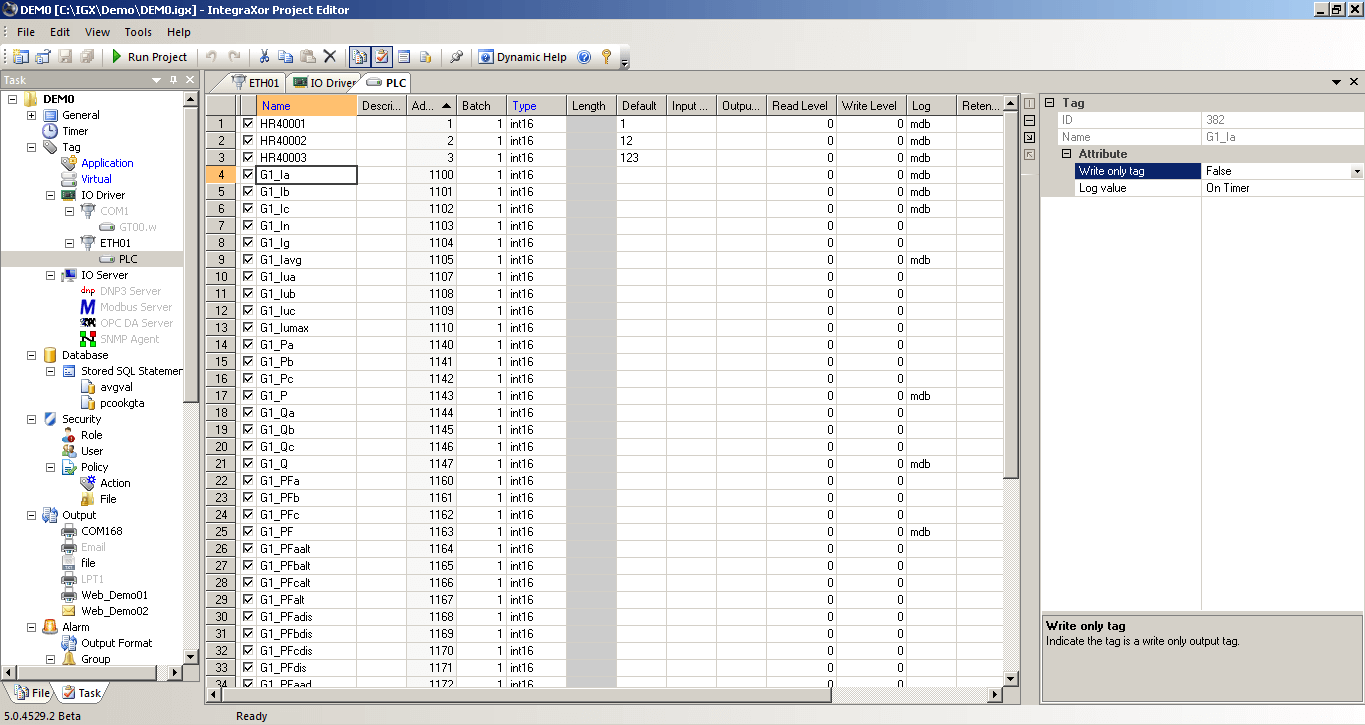
Task: Select the Modbus Server tree item
Action: (136, 307)
